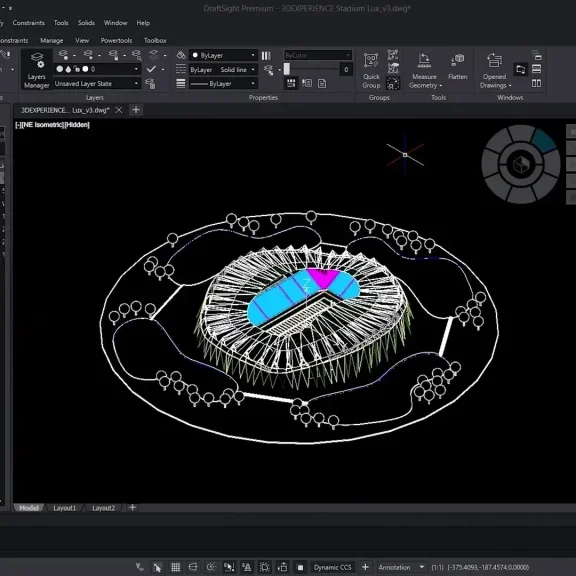Open the Window menu
576x576 pixels.
tap(115, 23)
